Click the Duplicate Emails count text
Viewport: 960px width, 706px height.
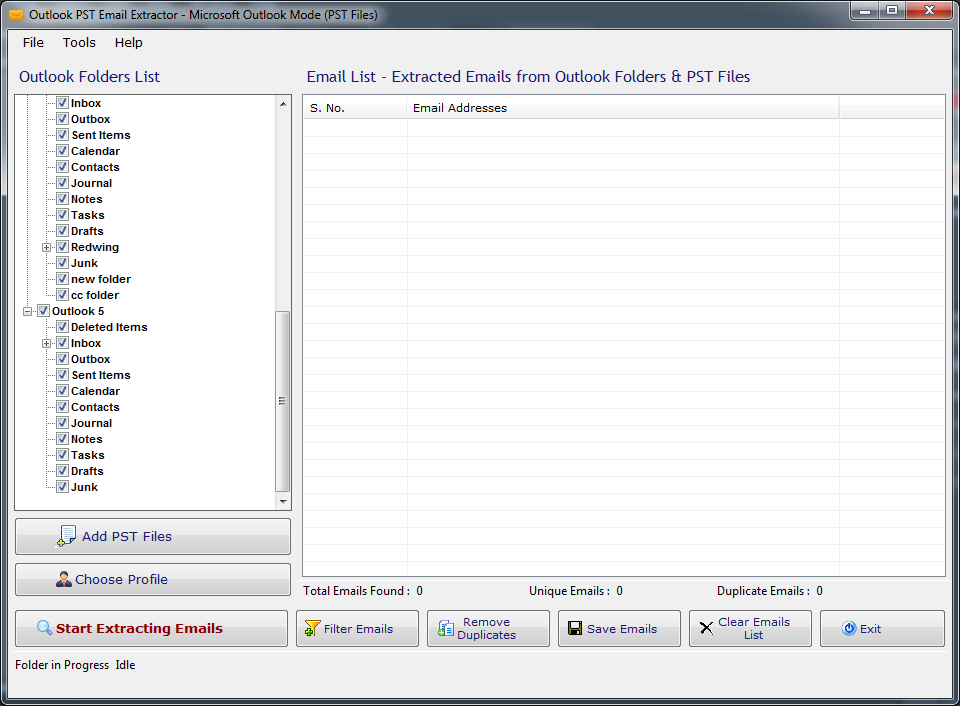(x=770, y=591)
